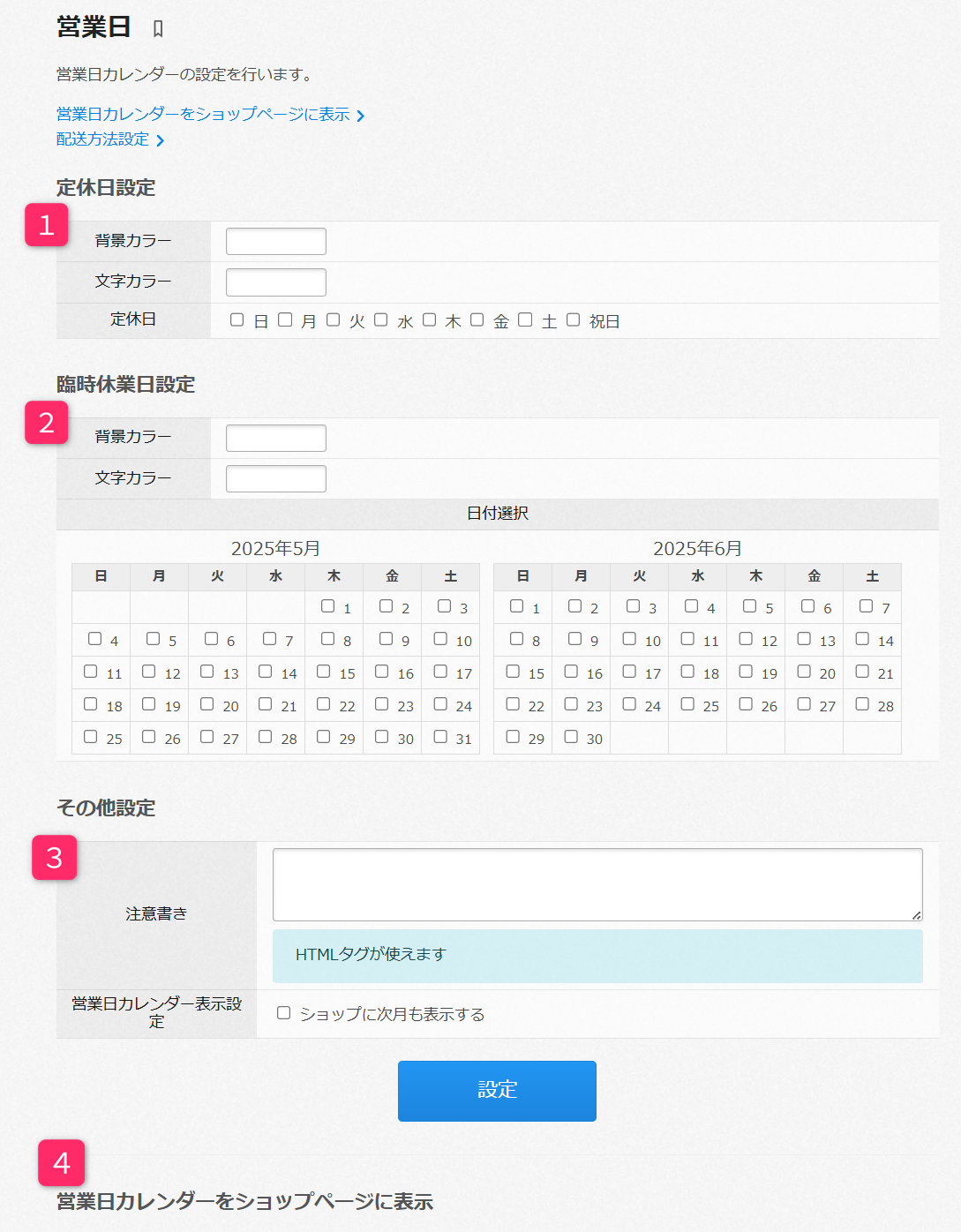Click 定休日 背景カラー color field
The width and height of the screenshot is (961, 1232).
[x=276, y=241]
